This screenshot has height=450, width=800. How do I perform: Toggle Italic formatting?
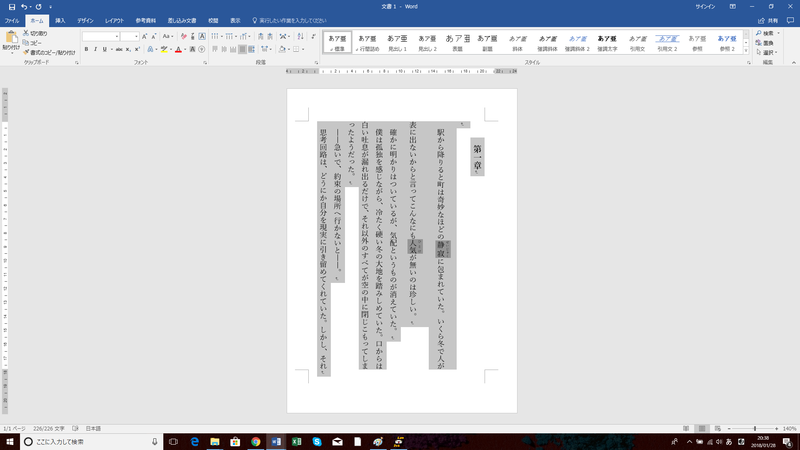pos(95,49)
